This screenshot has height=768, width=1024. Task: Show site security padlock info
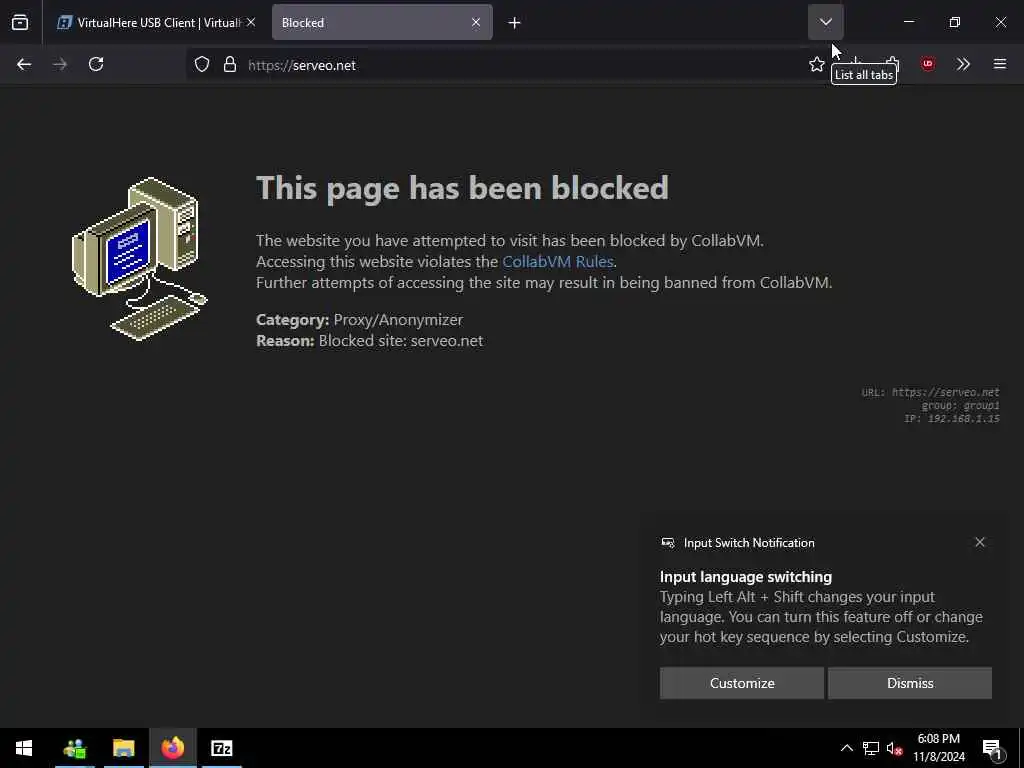pos(229,65)
